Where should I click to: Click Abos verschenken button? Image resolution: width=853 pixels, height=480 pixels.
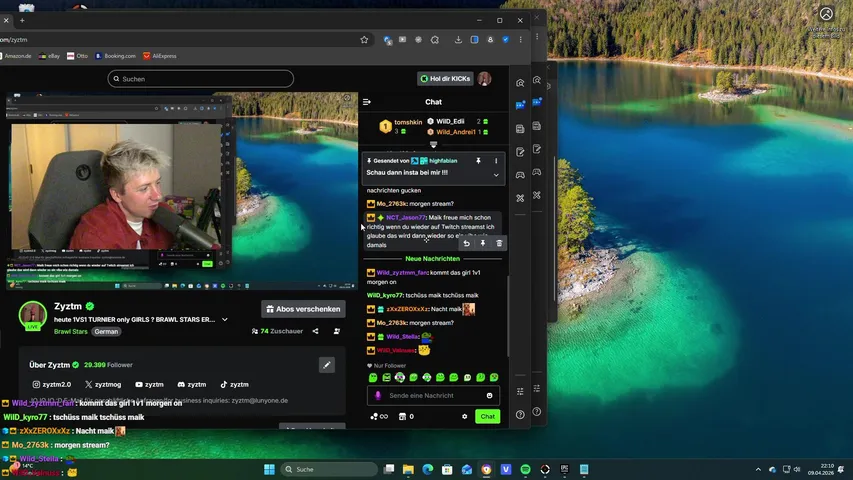tap(303, 309)
